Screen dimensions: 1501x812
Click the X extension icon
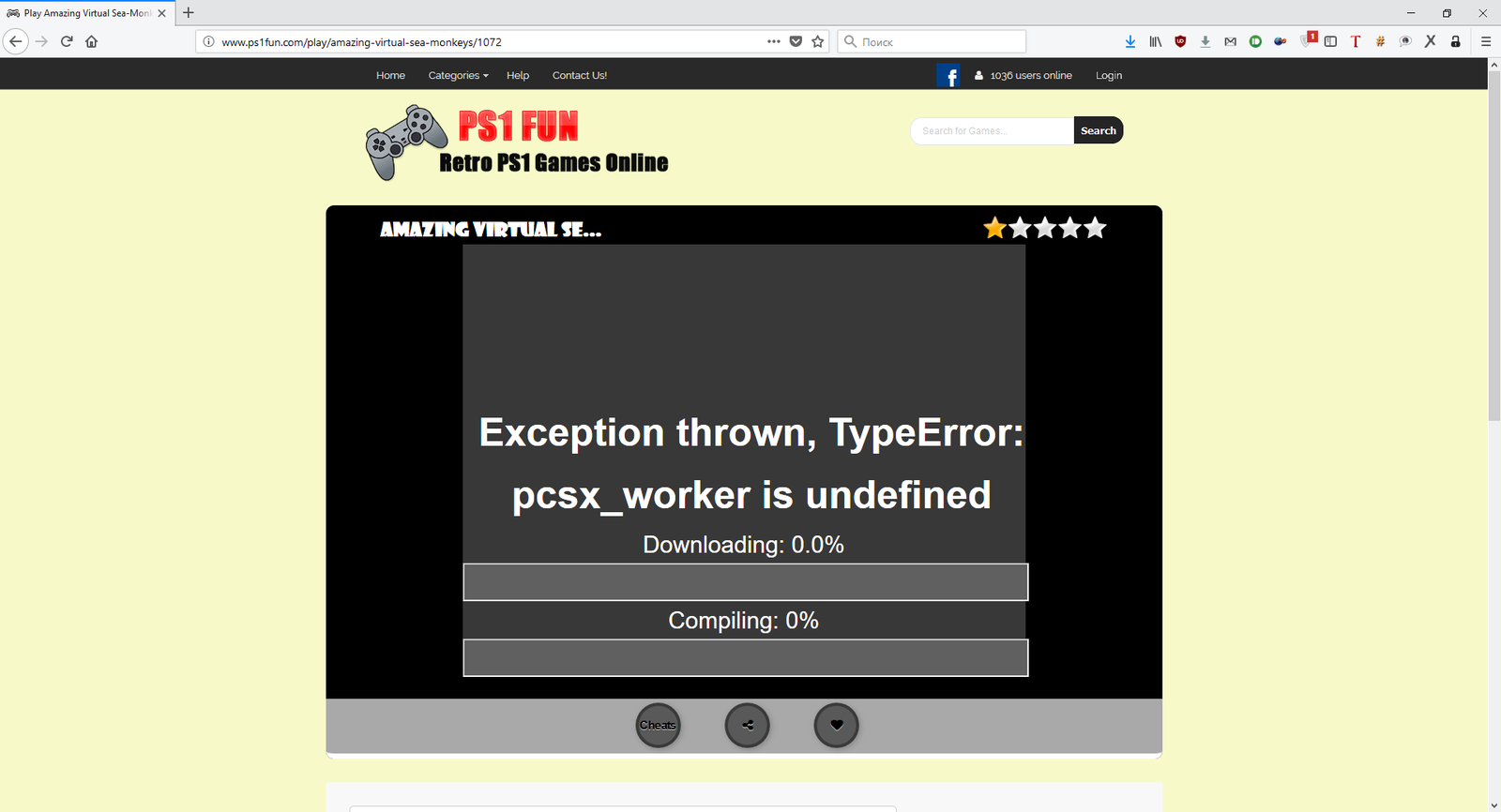click(x=1430, y=41)
